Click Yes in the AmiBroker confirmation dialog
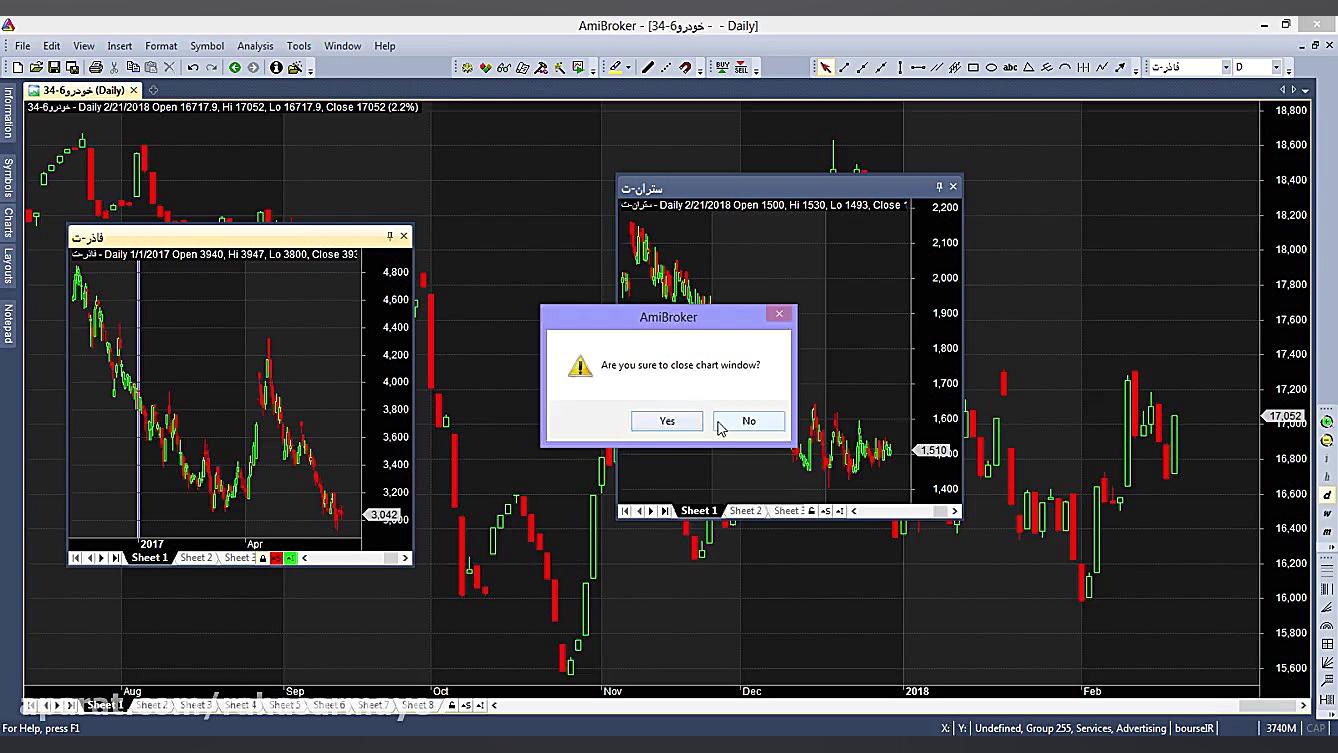Viewport: 1338px width, 753px height. (x=667, y=421)
